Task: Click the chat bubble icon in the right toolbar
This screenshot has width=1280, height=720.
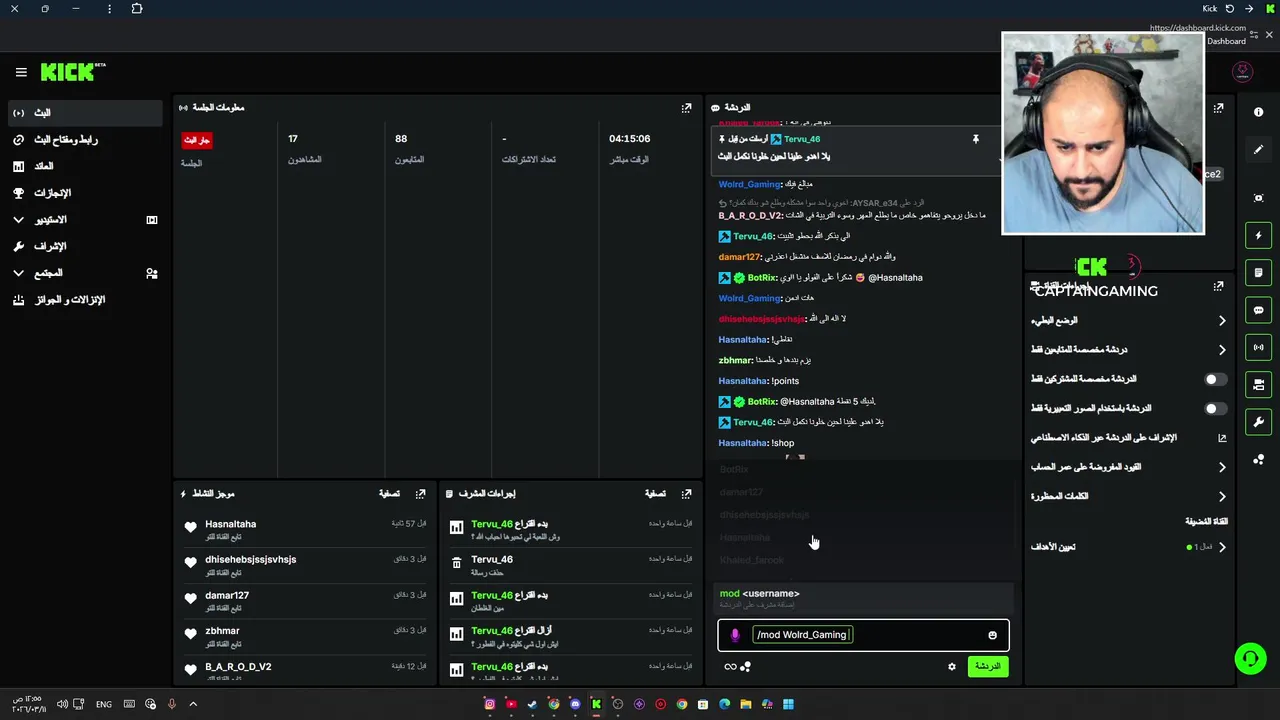Action: 1258,310
